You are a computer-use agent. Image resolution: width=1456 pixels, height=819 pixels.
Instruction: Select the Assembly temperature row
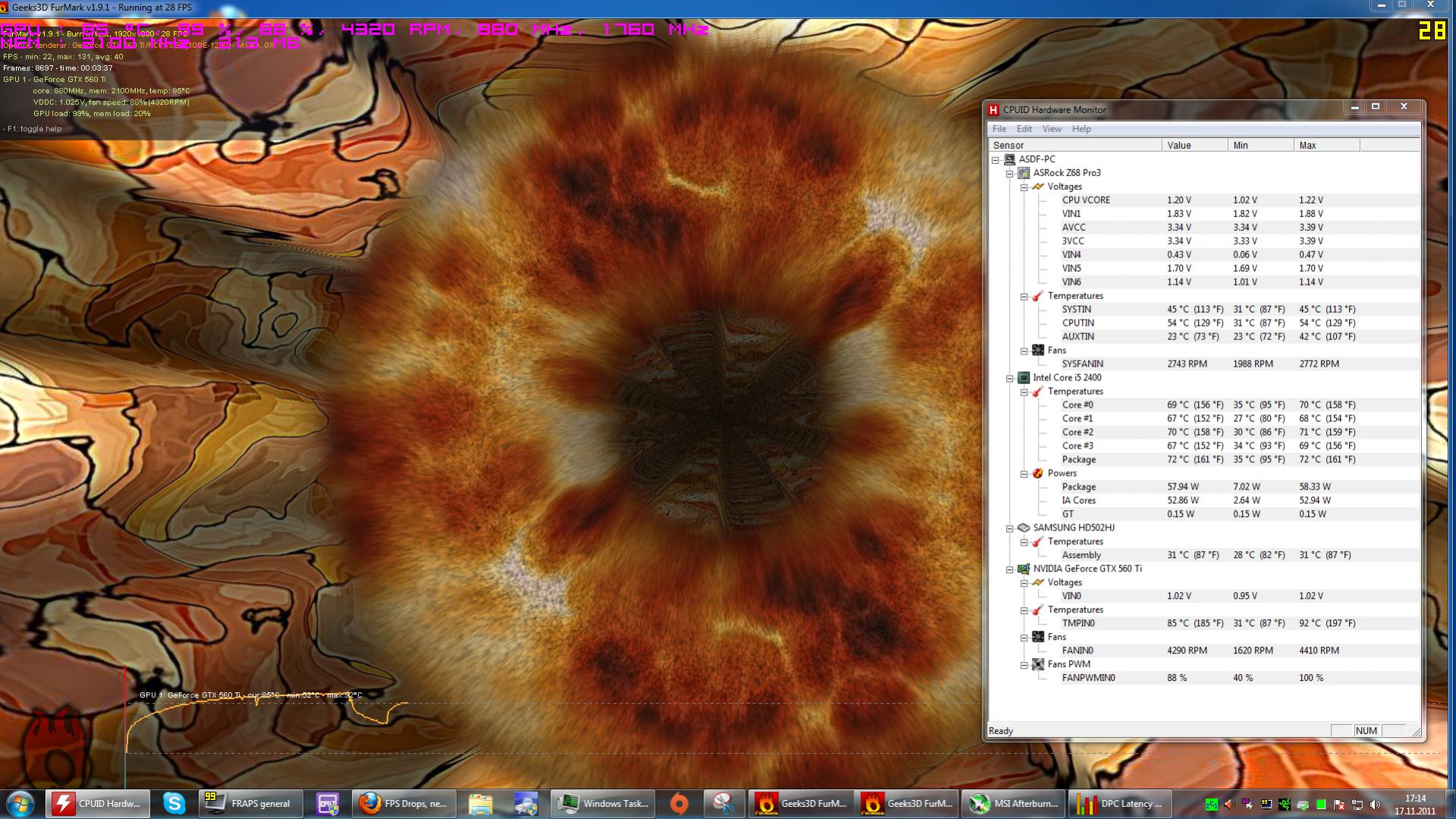(x=1239, y=556)
